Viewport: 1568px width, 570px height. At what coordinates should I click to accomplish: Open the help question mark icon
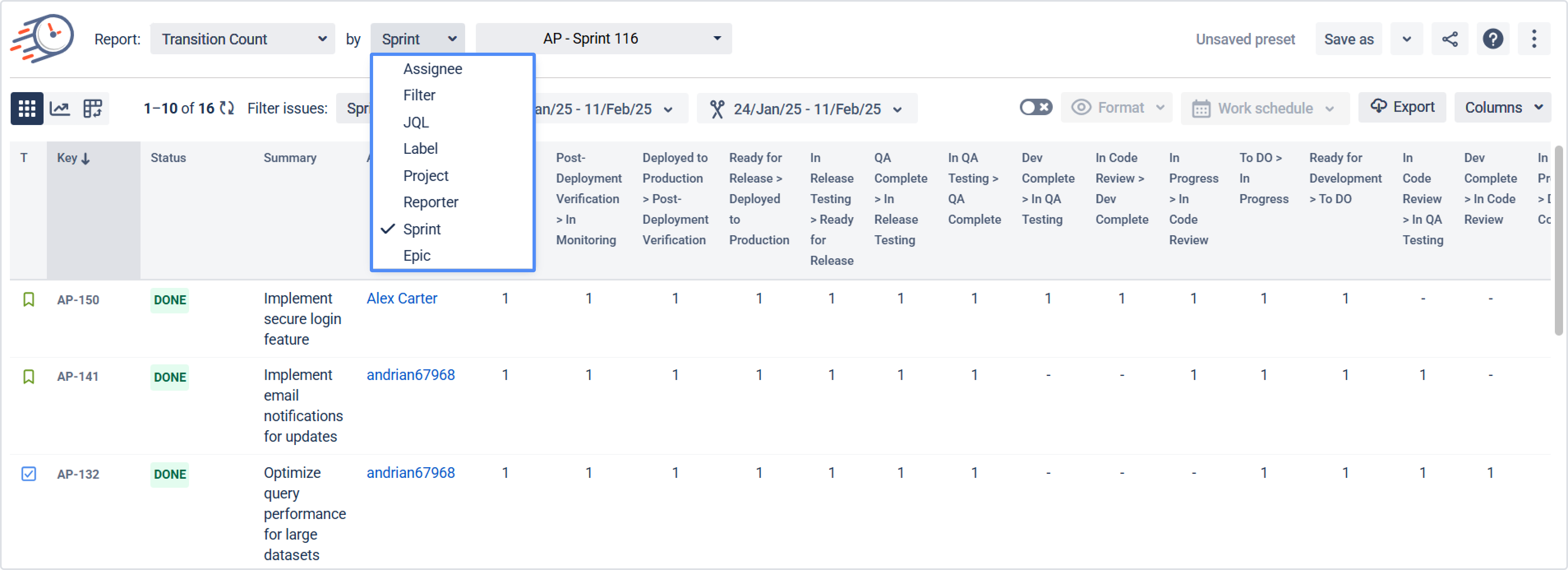pyautogui.click(x=1492, y=39)
